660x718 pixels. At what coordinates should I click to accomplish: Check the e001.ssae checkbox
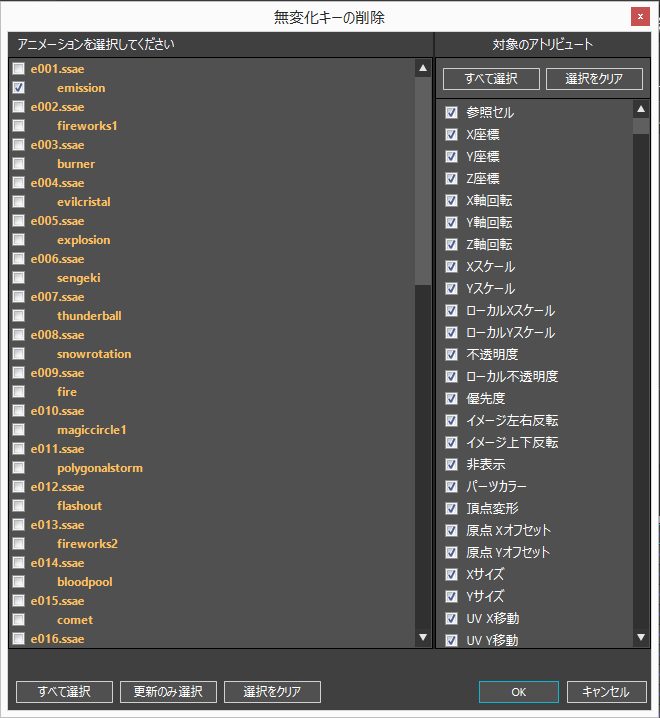click(18, 69)
